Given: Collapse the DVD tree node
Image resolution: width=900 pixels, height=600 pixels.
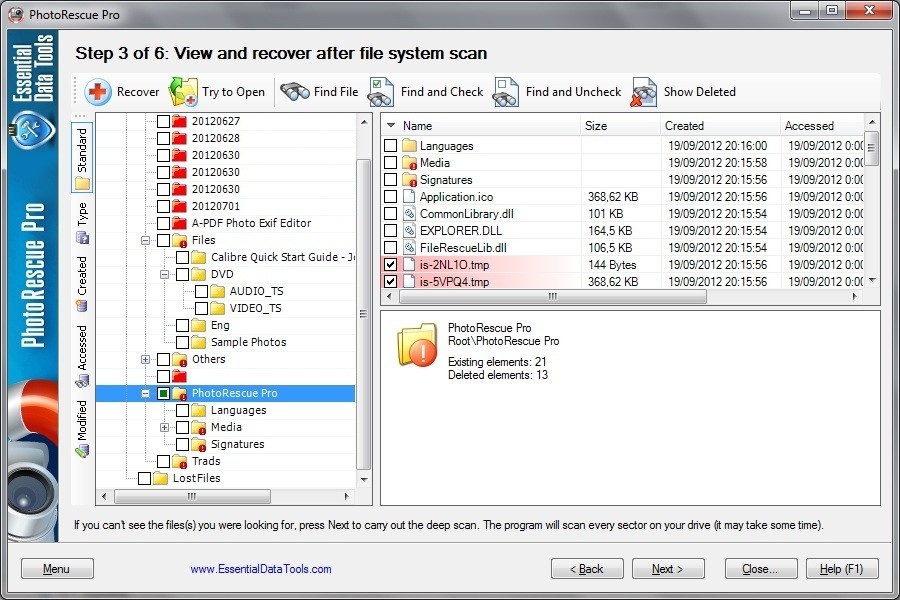Looking at the screenshot, I should point(165,274).
